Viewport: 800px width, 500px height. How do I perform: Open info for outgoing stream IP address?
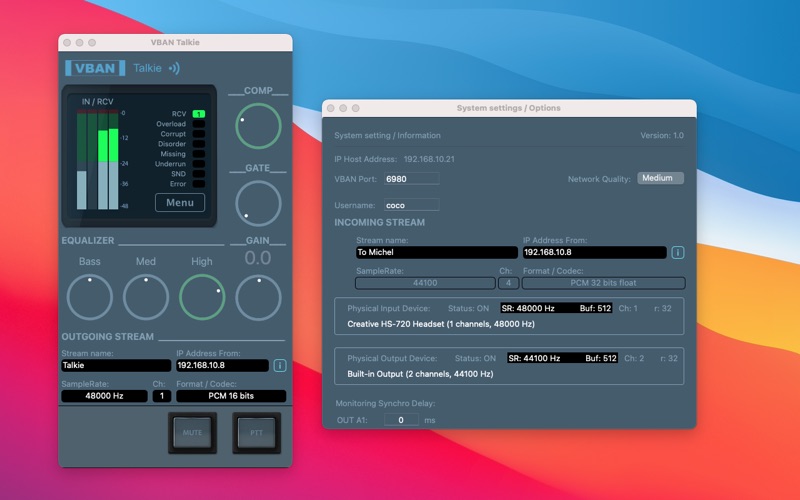tap(280, 365)
